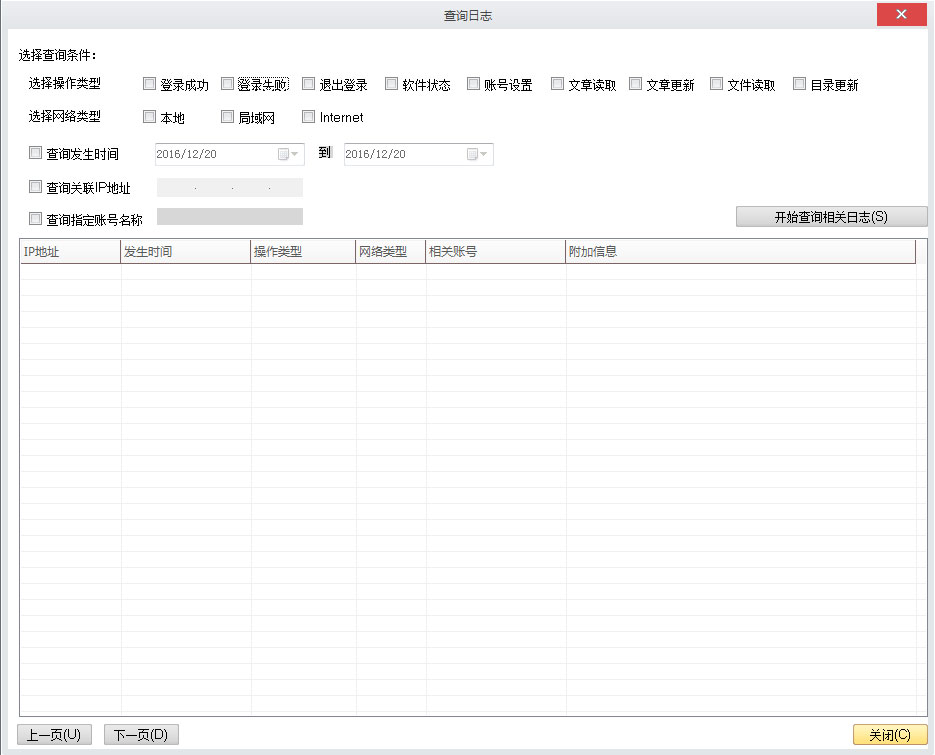Click the account name input field
Screen dimensions: 935x755
click(230, 217)
